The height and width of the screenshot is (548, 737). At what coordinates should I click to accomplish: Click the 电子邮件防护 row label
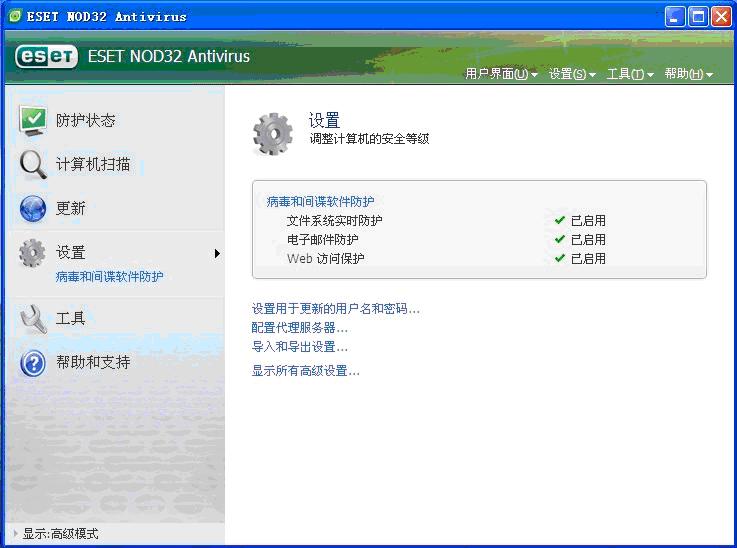point(323,240)
